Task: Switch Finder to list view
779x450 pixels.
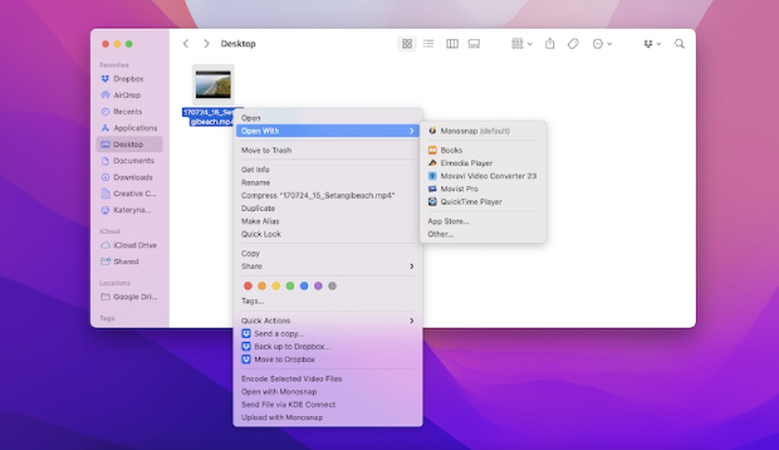Action: click(x=429, y=44)
